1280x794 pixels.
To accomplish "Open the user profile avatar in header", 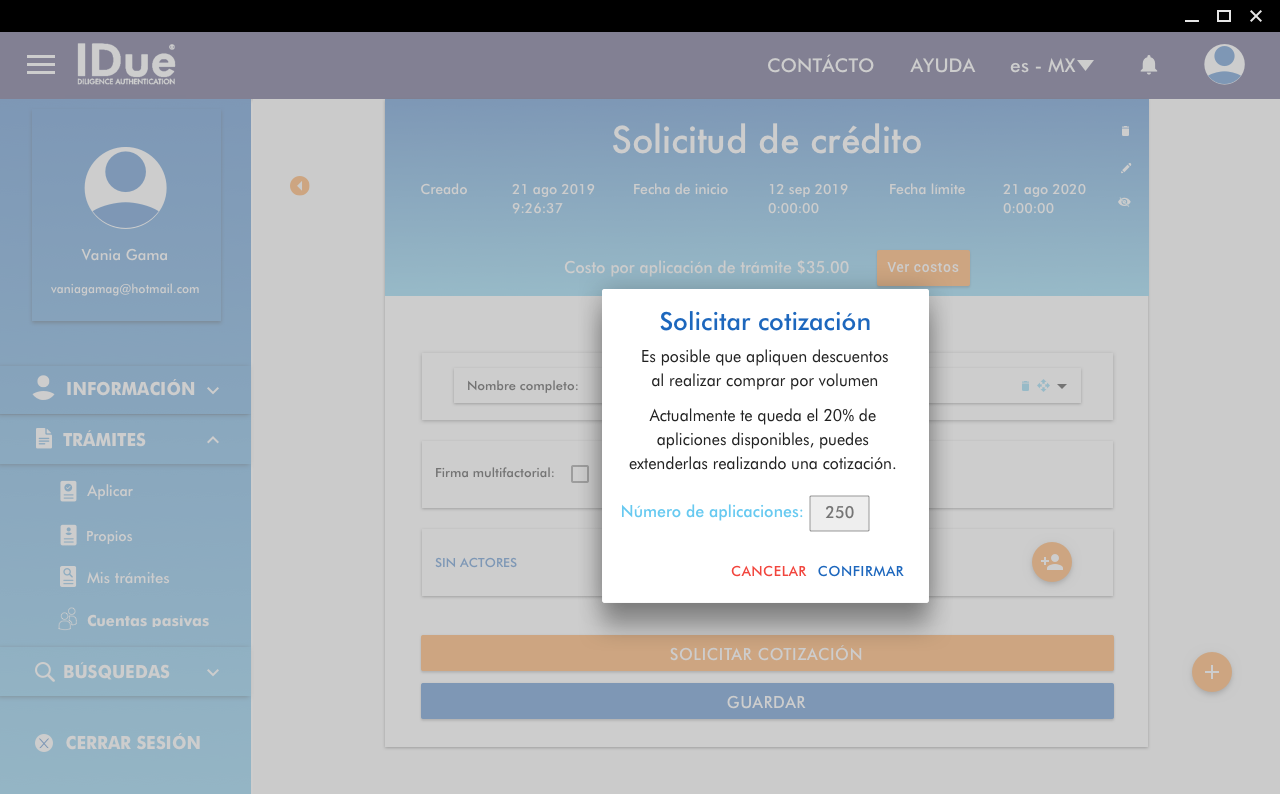I will coord(1224,65).
